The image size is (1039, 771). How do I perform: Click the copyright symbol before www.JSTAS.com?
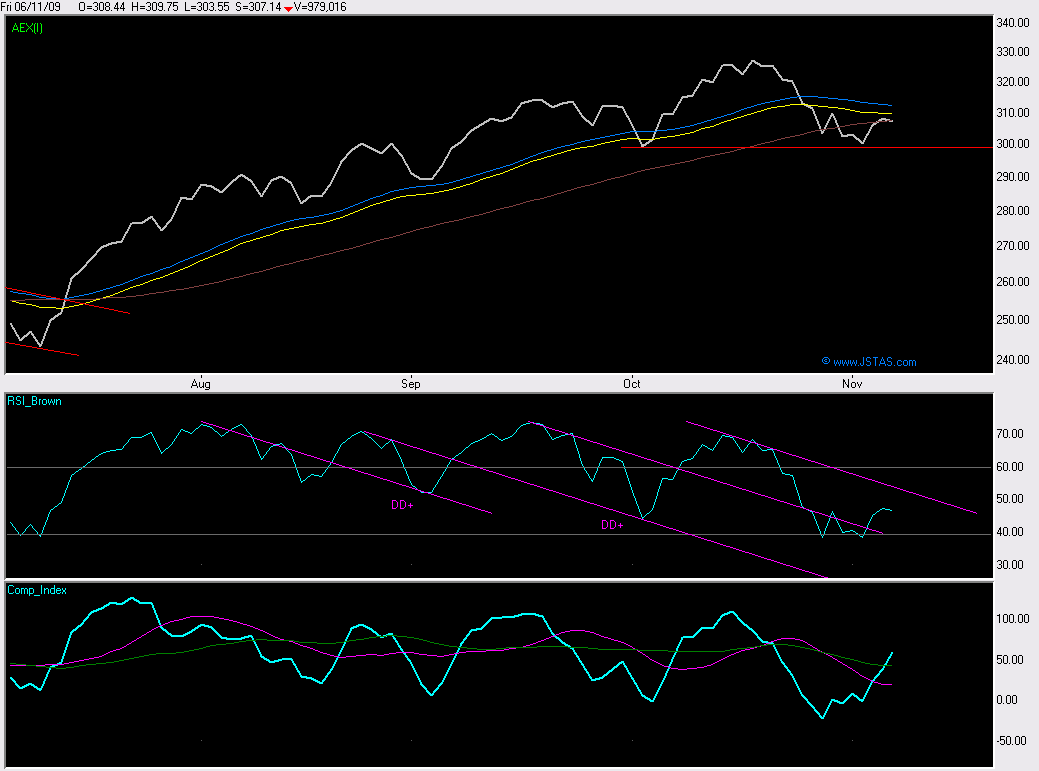coord(825,362)
